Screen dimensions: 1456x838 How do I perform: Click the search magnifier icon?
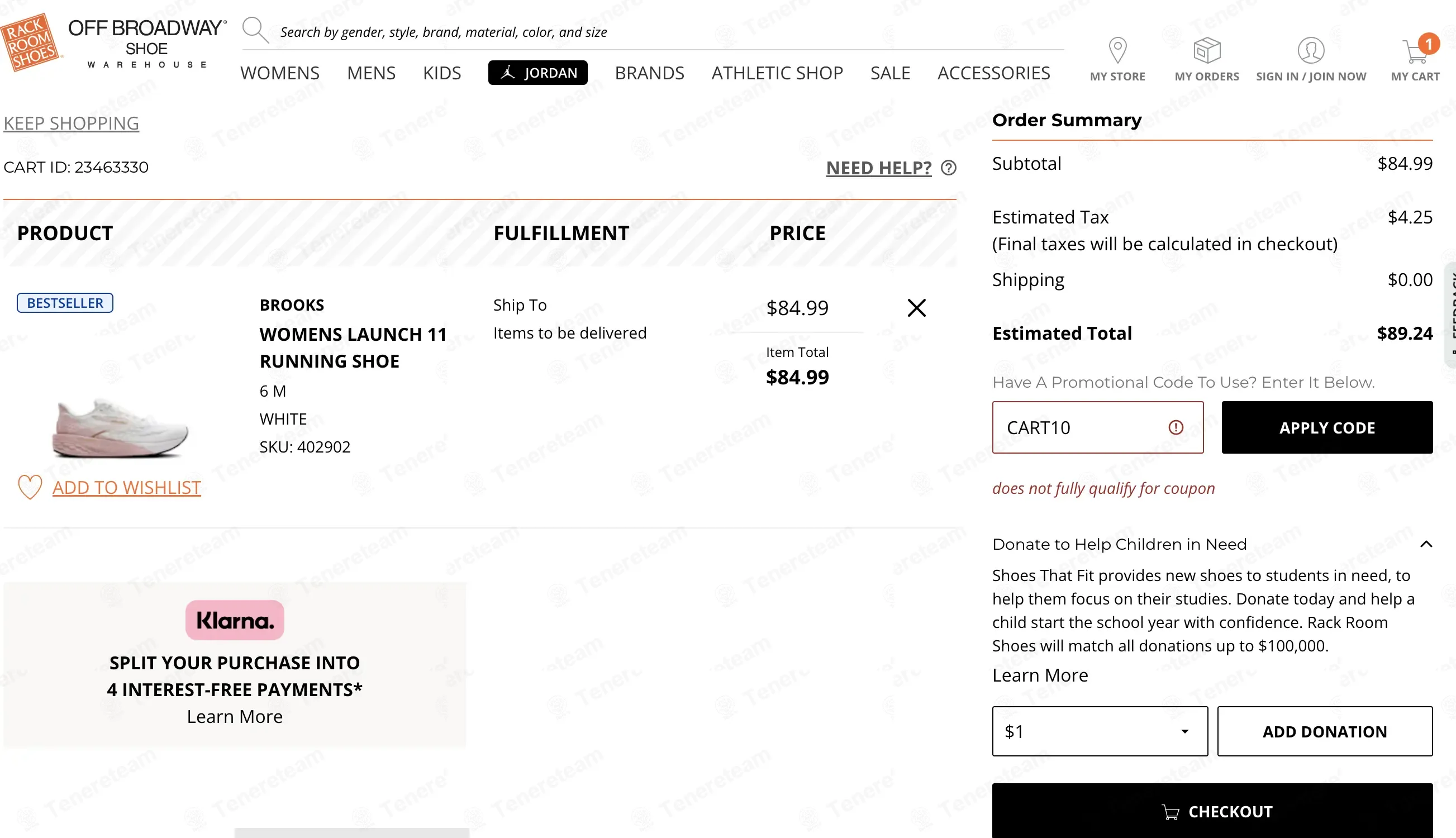[255, 30]
